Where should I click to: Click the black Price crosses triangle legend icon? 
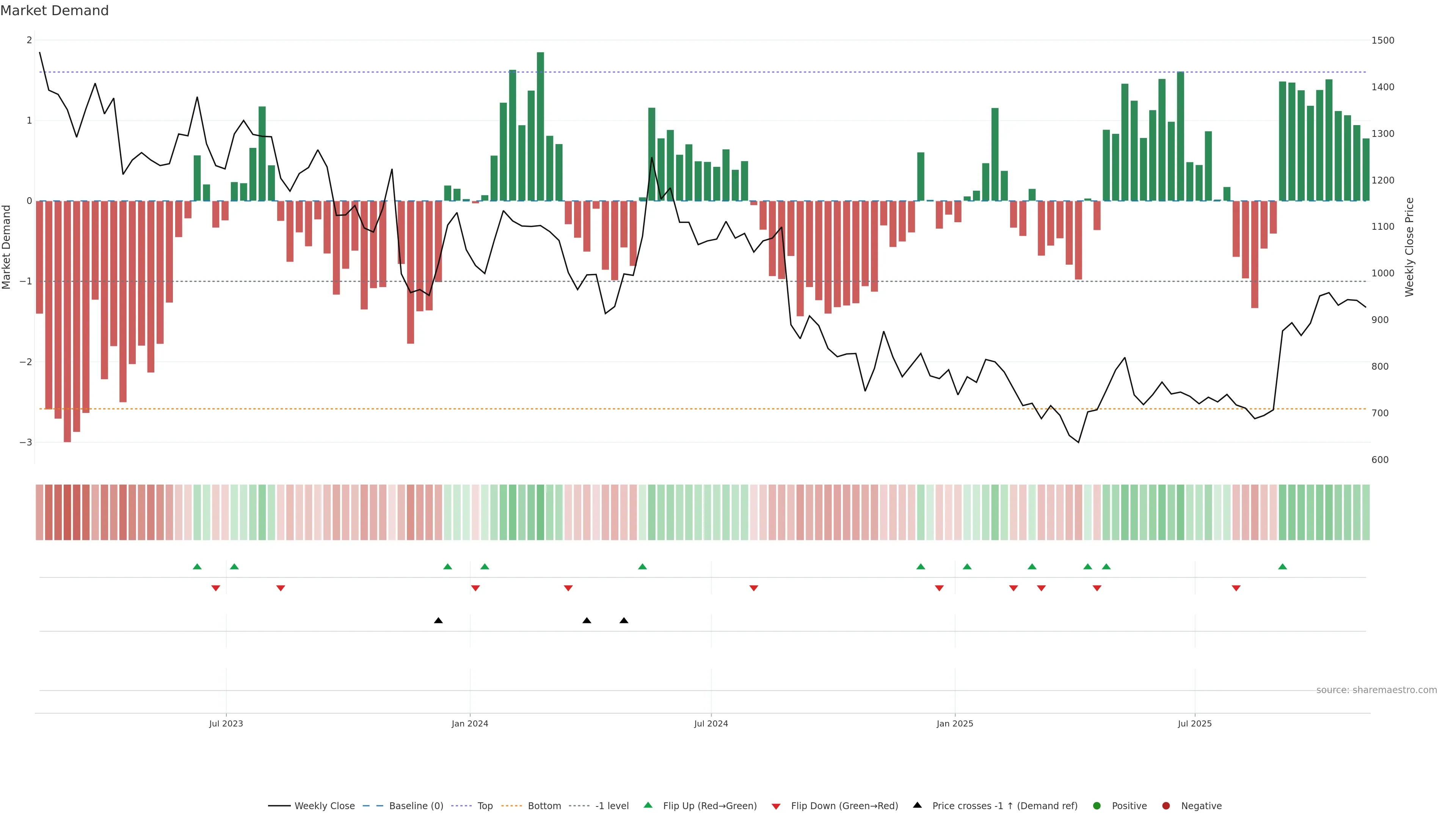(917, 805)
